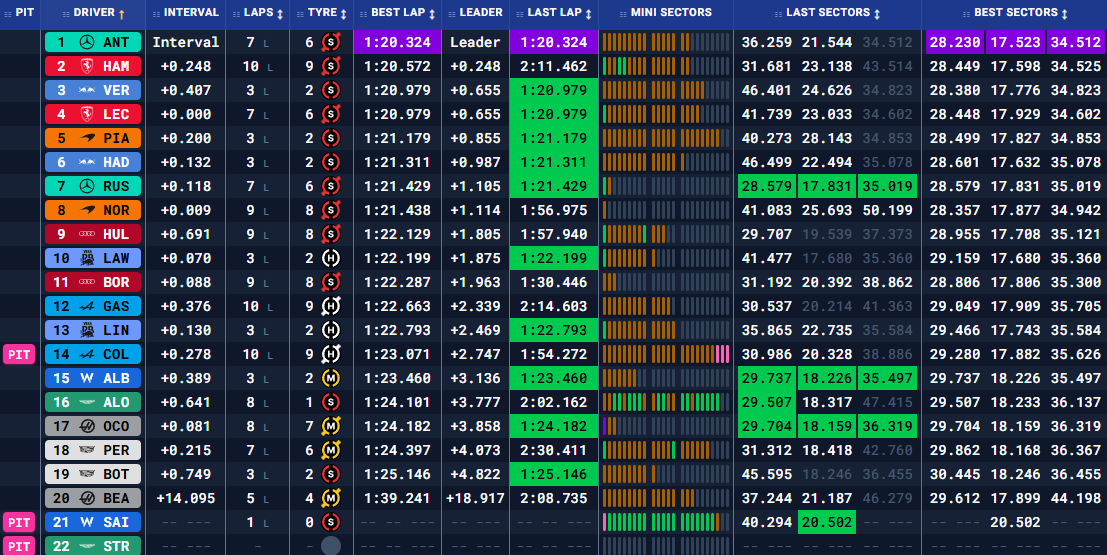The height and width of the screenshot is (555, 1107).
Task: Toggle sort order using the Laps header arrows
Action: [278, 14]
